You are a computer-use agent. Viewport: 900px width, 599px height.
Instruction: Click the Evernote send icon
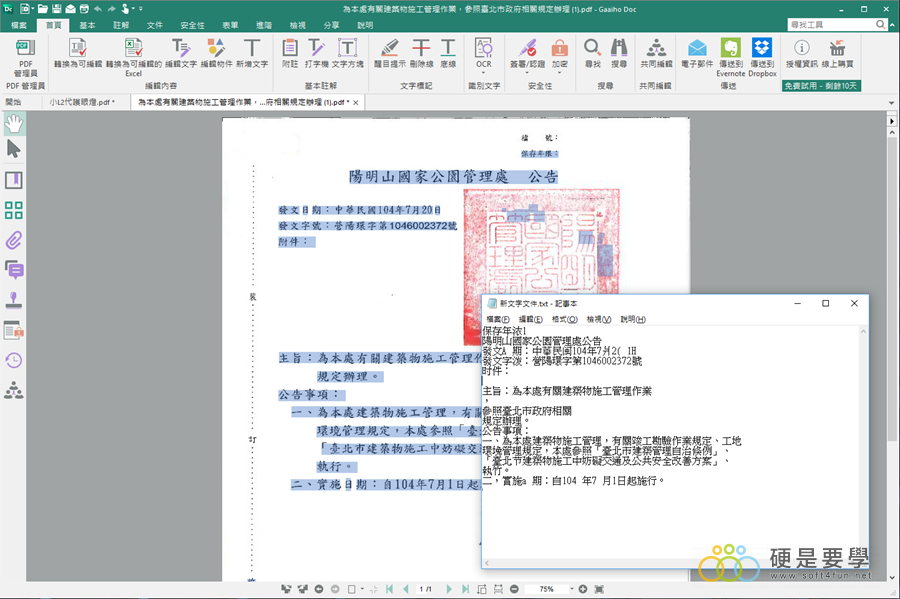coord(730,48)
